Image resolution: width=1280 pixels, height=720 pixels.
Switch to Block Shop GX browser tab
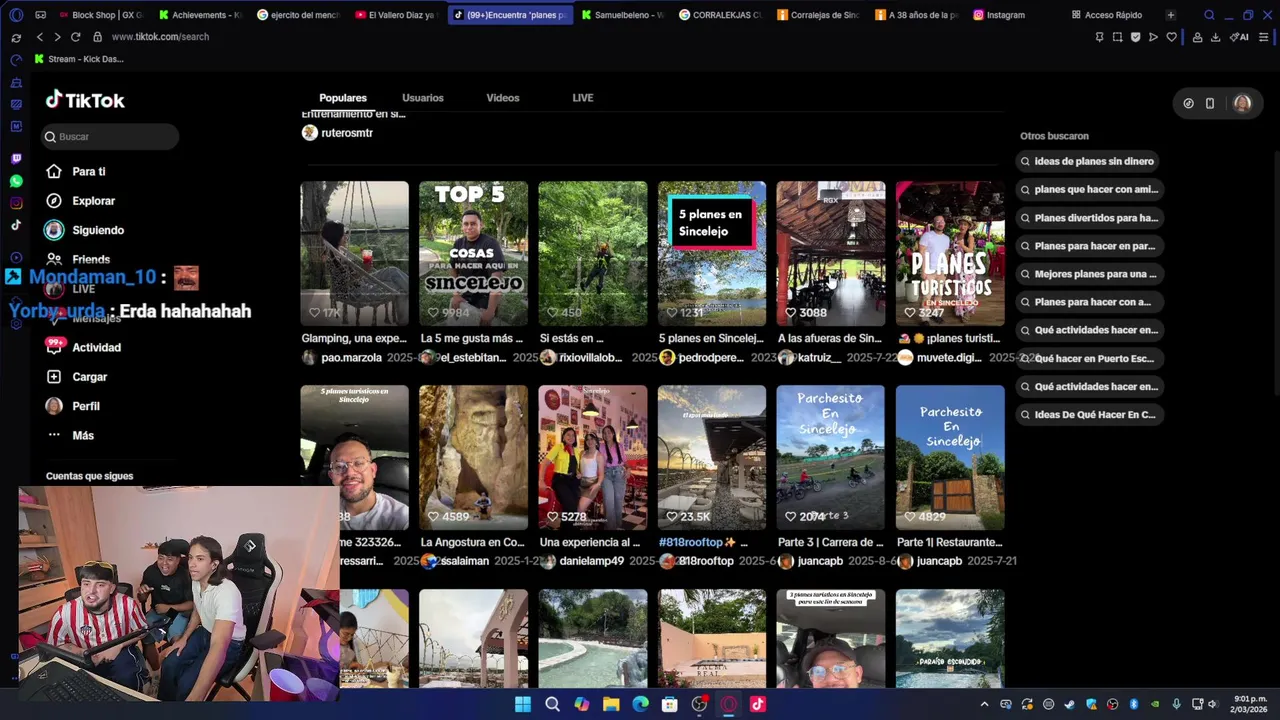tap(101, 15)
